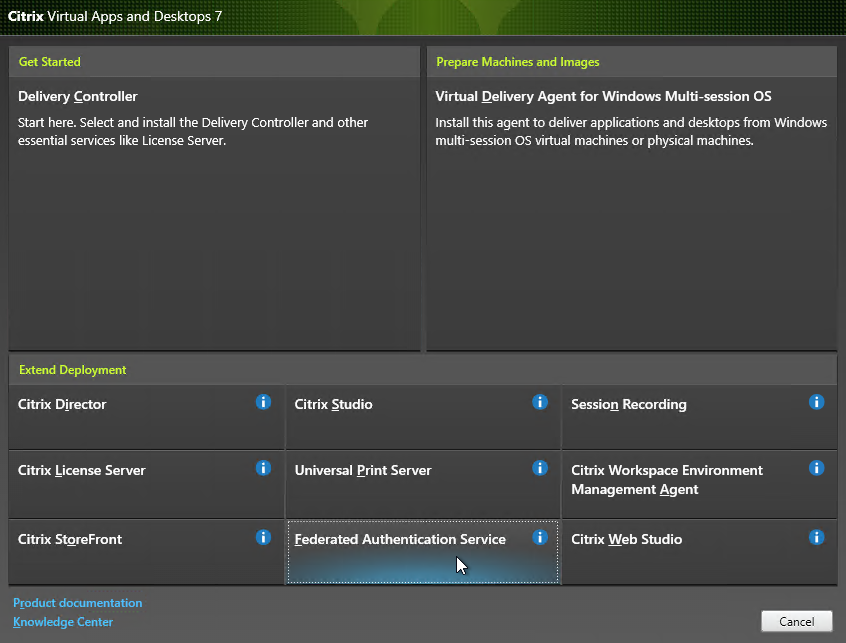Show info for Workspace Environment Management Agent
Screen dimensions: 846x643
[817, 468]
